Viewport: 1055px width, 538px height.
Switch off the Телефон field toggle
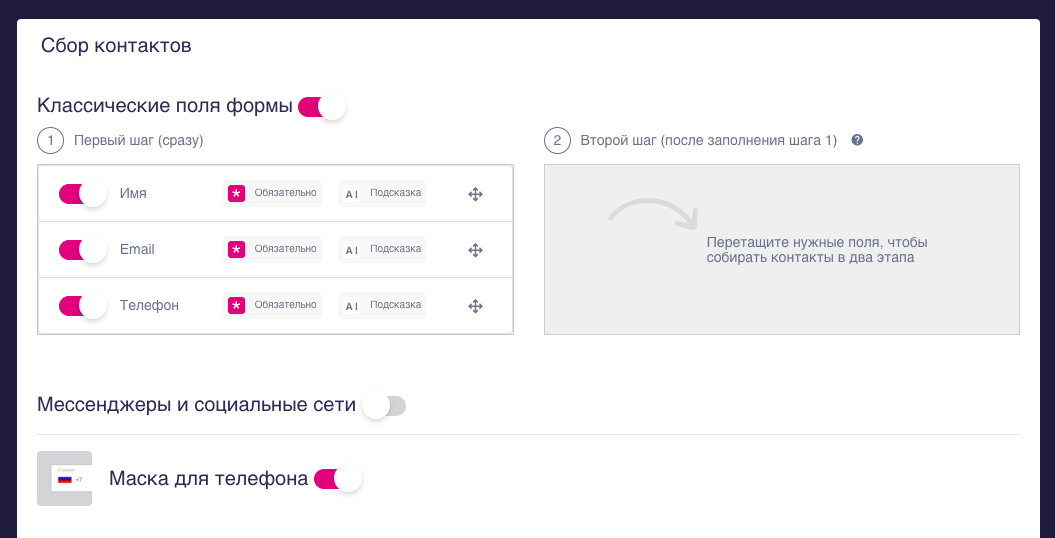tap(82, 306)
